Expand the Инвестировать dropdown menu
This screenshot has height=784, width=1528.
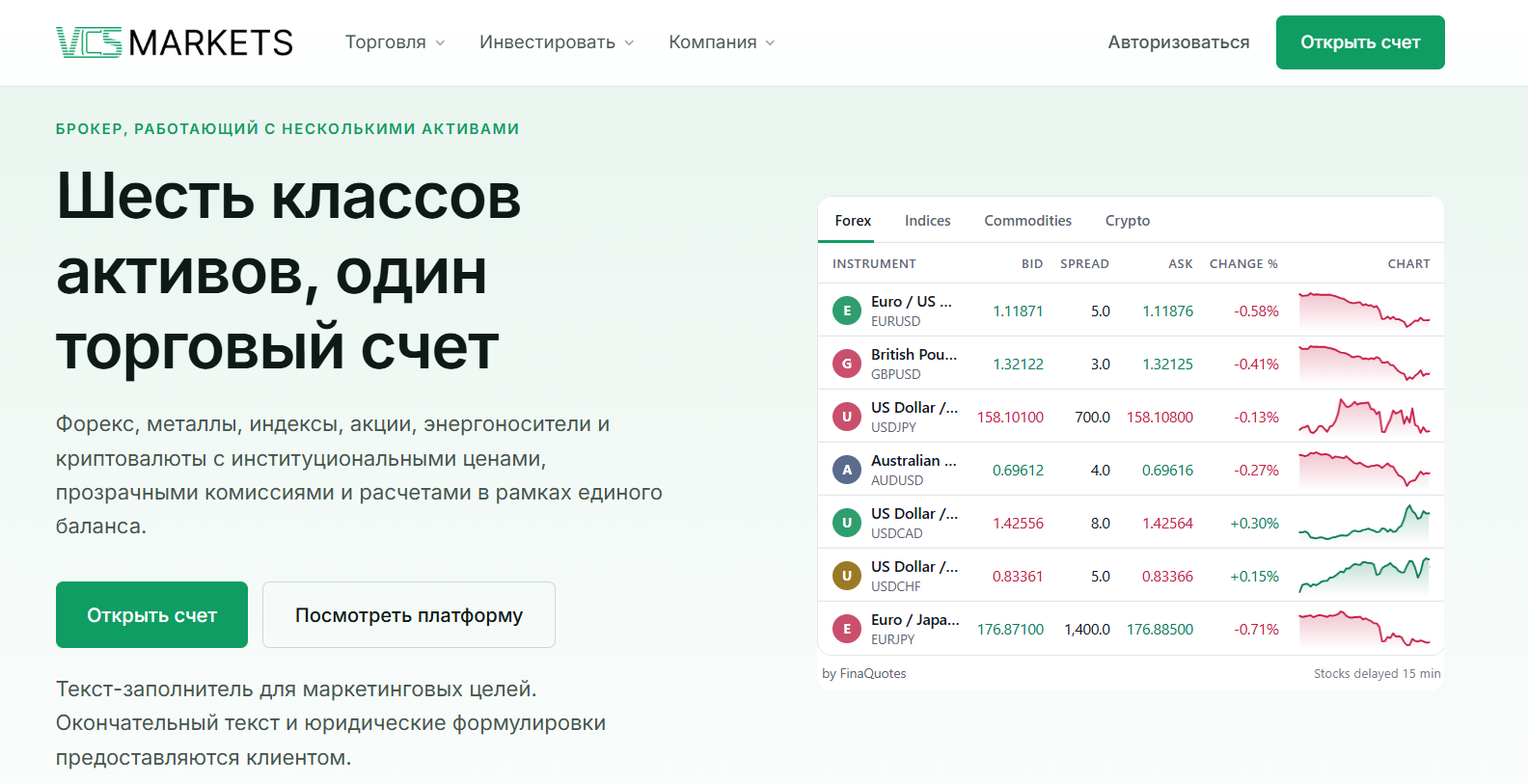(x=558, y=42)
